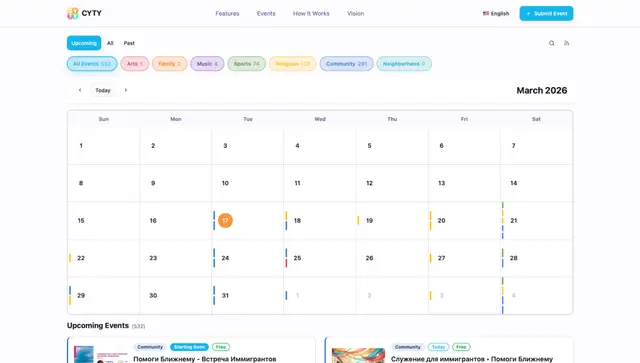Toggle the Arts category filter
The image size is (640, 363).
[135, 64]
